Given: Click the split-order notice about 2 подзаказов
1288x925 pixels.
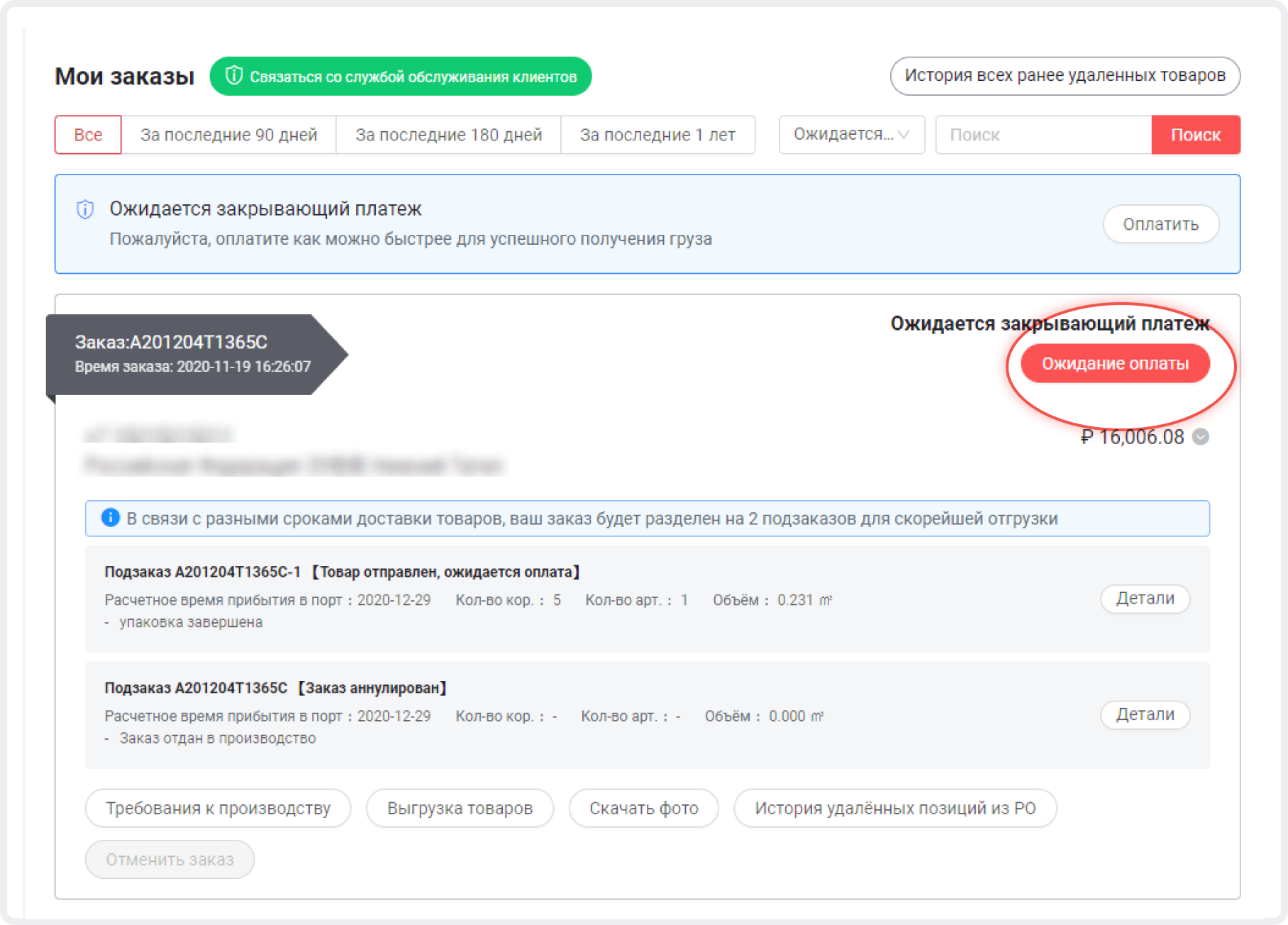Looking at the screenshot, I should pos(648,519).
